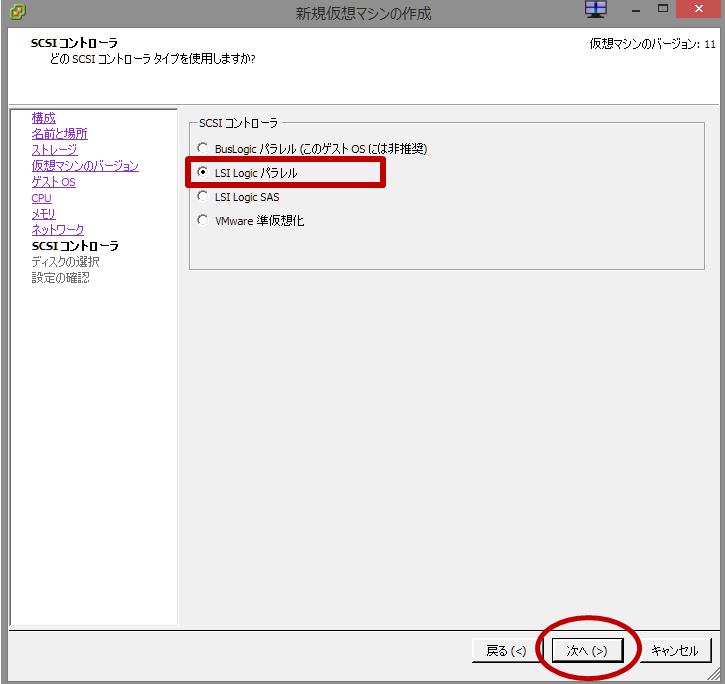
Task: Open the 名前と場所 step link
Action: click(59, 134)
